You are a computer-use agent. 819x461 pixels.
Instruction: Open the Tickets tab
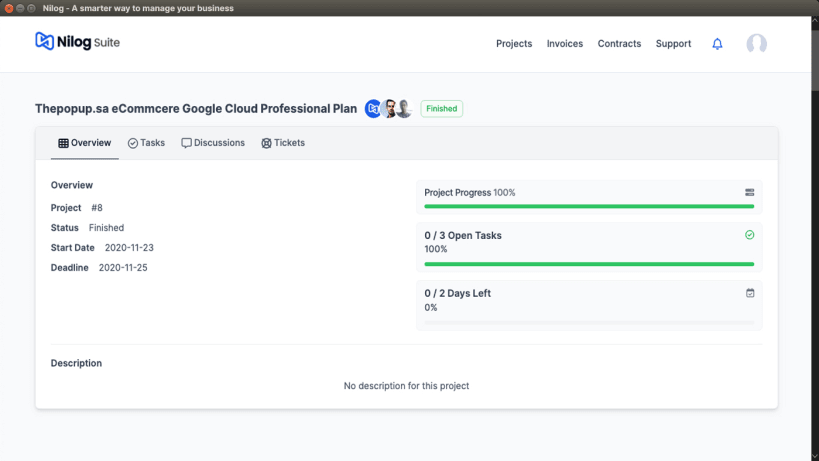(x=283, y=143)
